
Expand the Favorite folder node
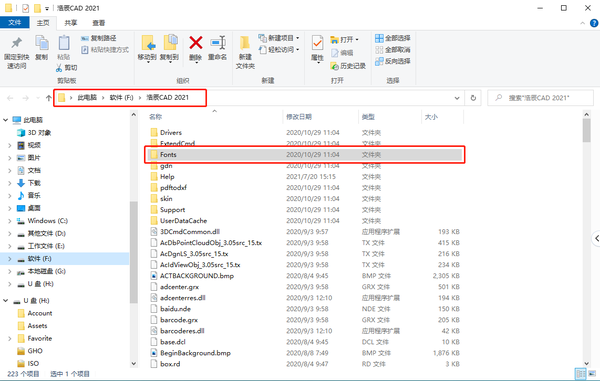[x=10, y=339]
